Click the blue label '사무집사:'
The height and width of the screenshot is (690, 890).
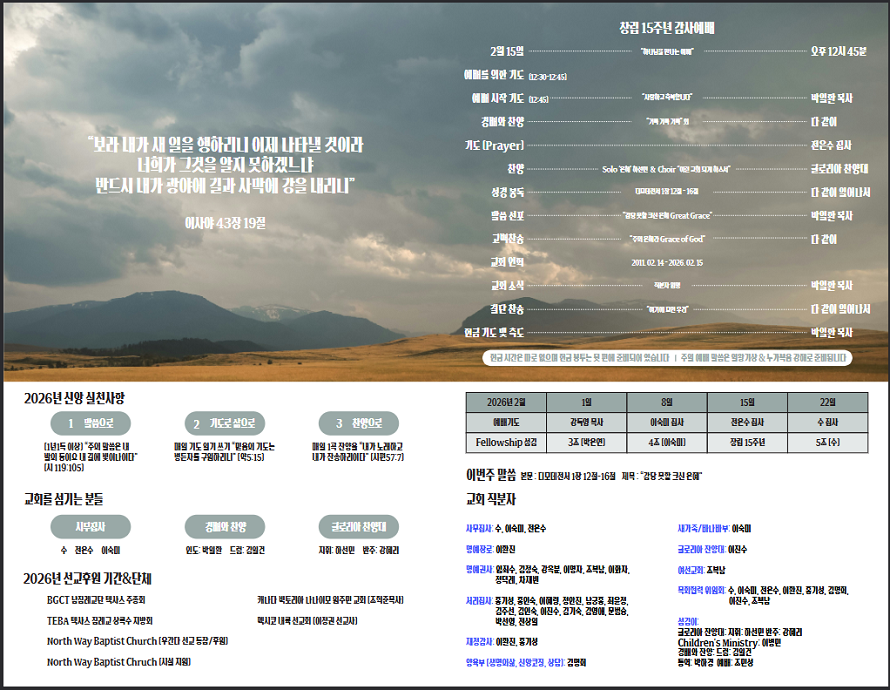click(480, 528)
